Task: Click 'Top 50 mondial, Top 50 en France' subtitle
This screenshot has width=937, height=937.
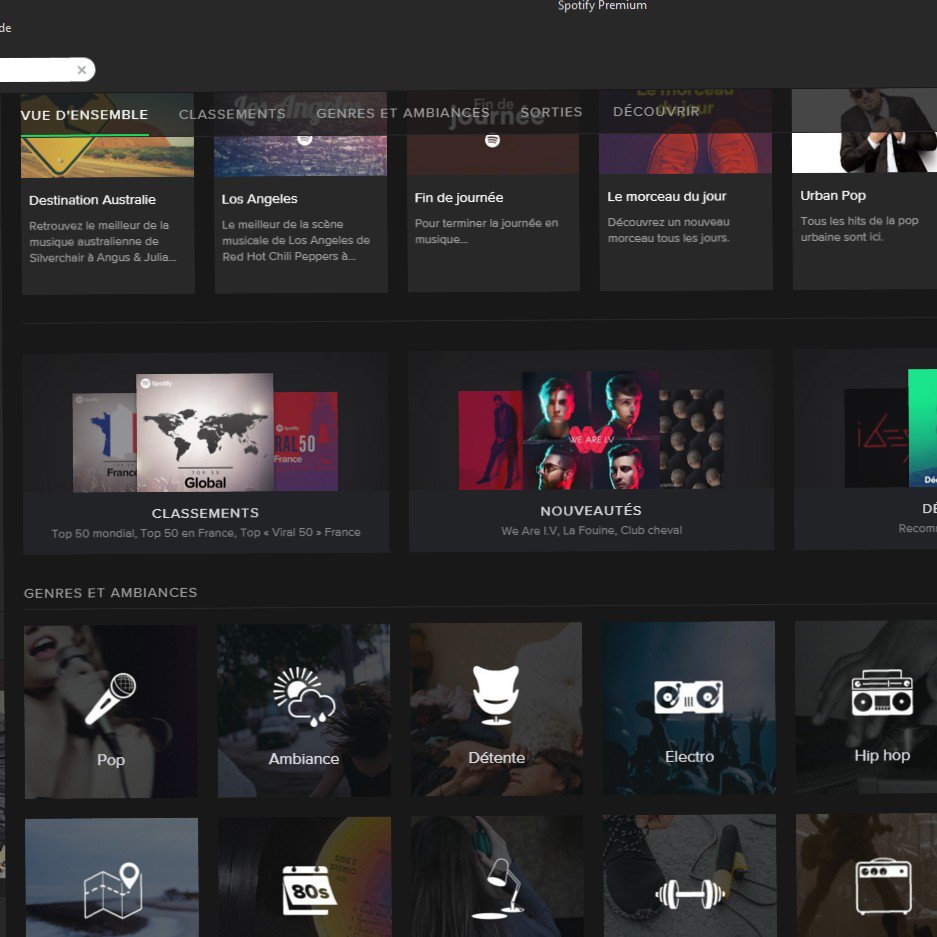Action: tap(206, 533)
